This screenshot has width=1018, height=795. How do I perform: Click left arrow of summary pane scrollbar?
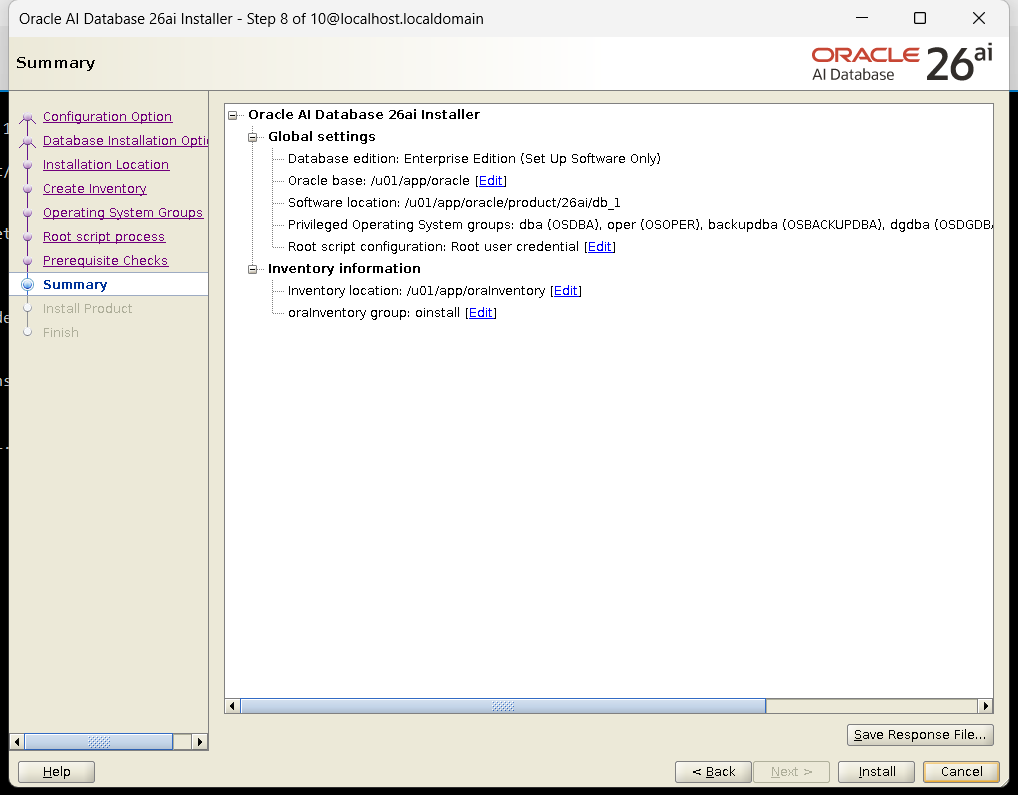tap(232, 706)
